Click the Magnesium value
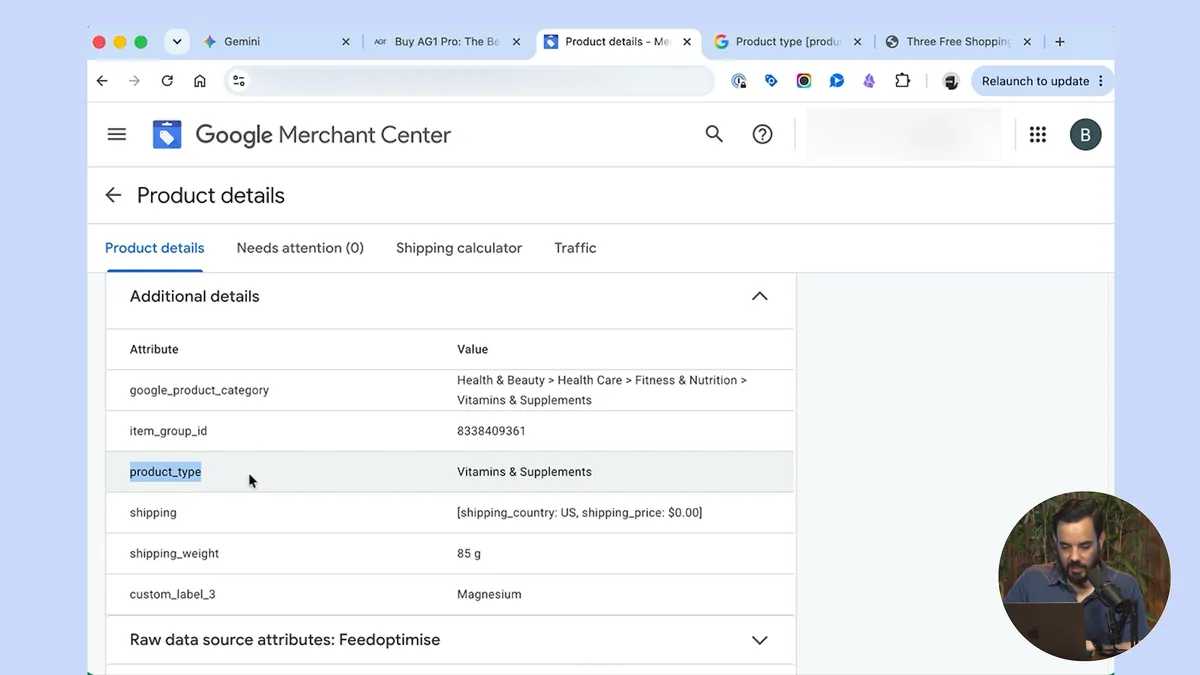 (489, 594)
